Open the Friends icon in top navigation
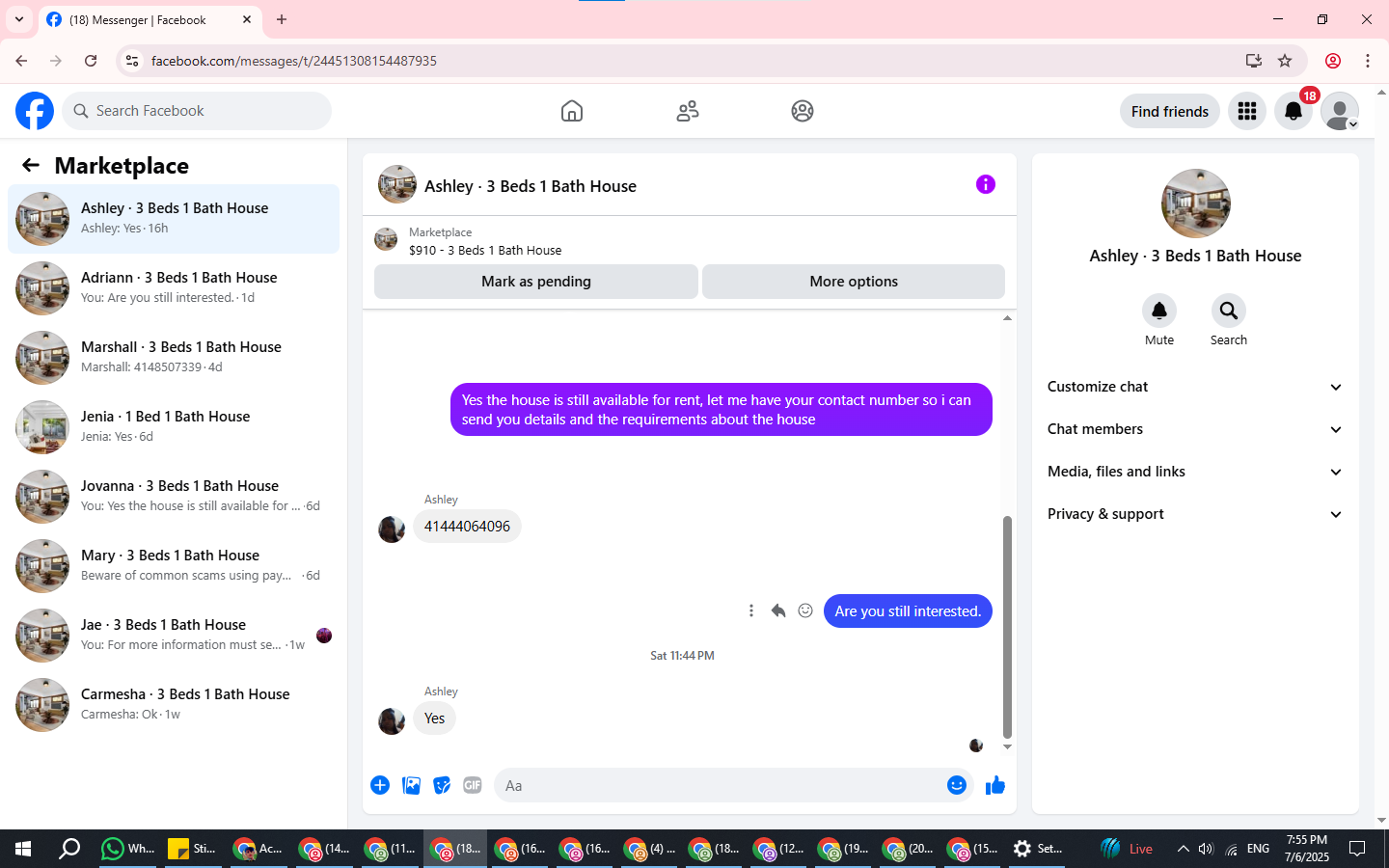 coord(688,111)
